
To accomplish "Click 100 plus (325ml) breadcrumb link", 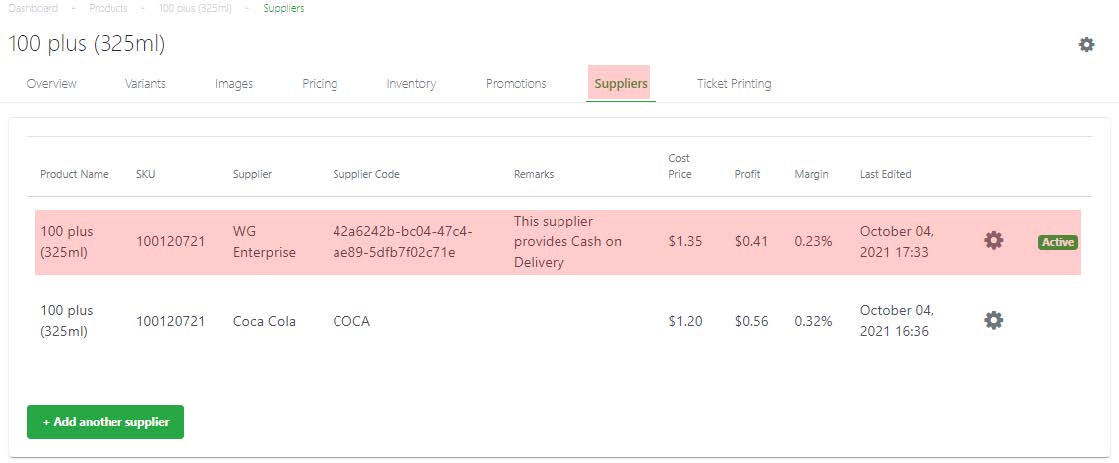I will point(196,9).
